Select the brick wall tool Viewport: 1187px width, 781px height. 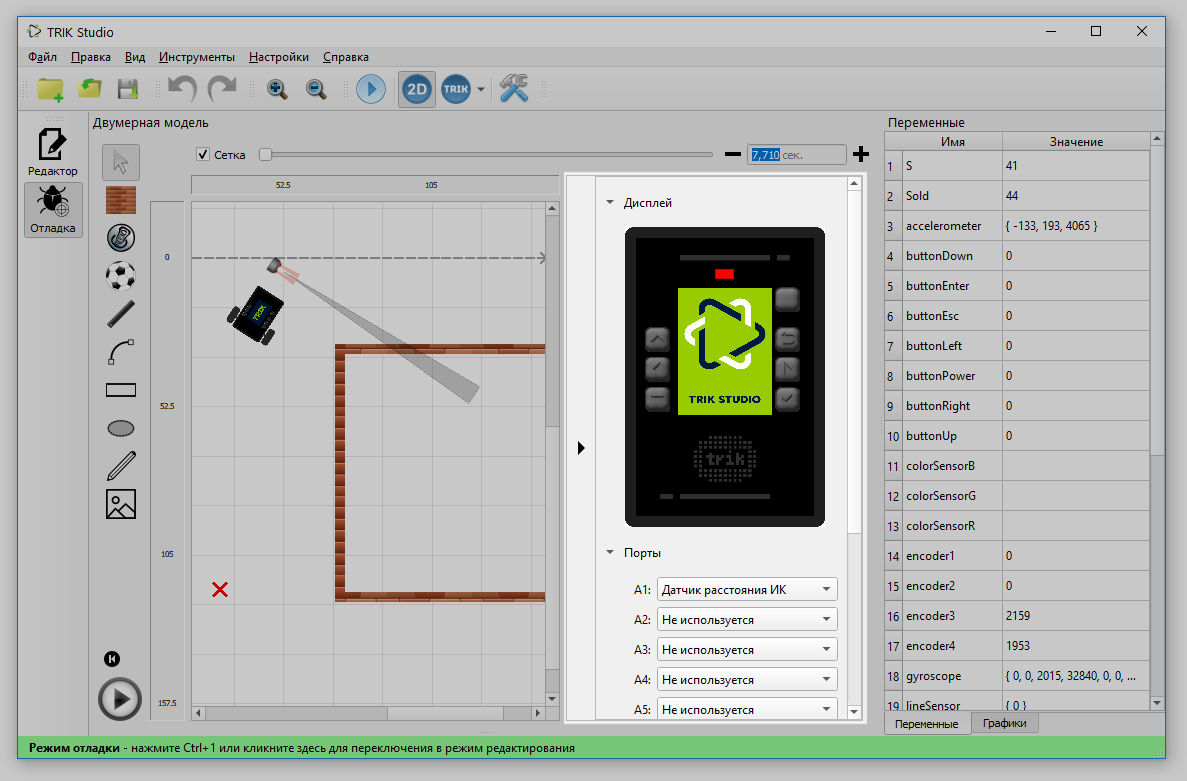tap(121, 200)
